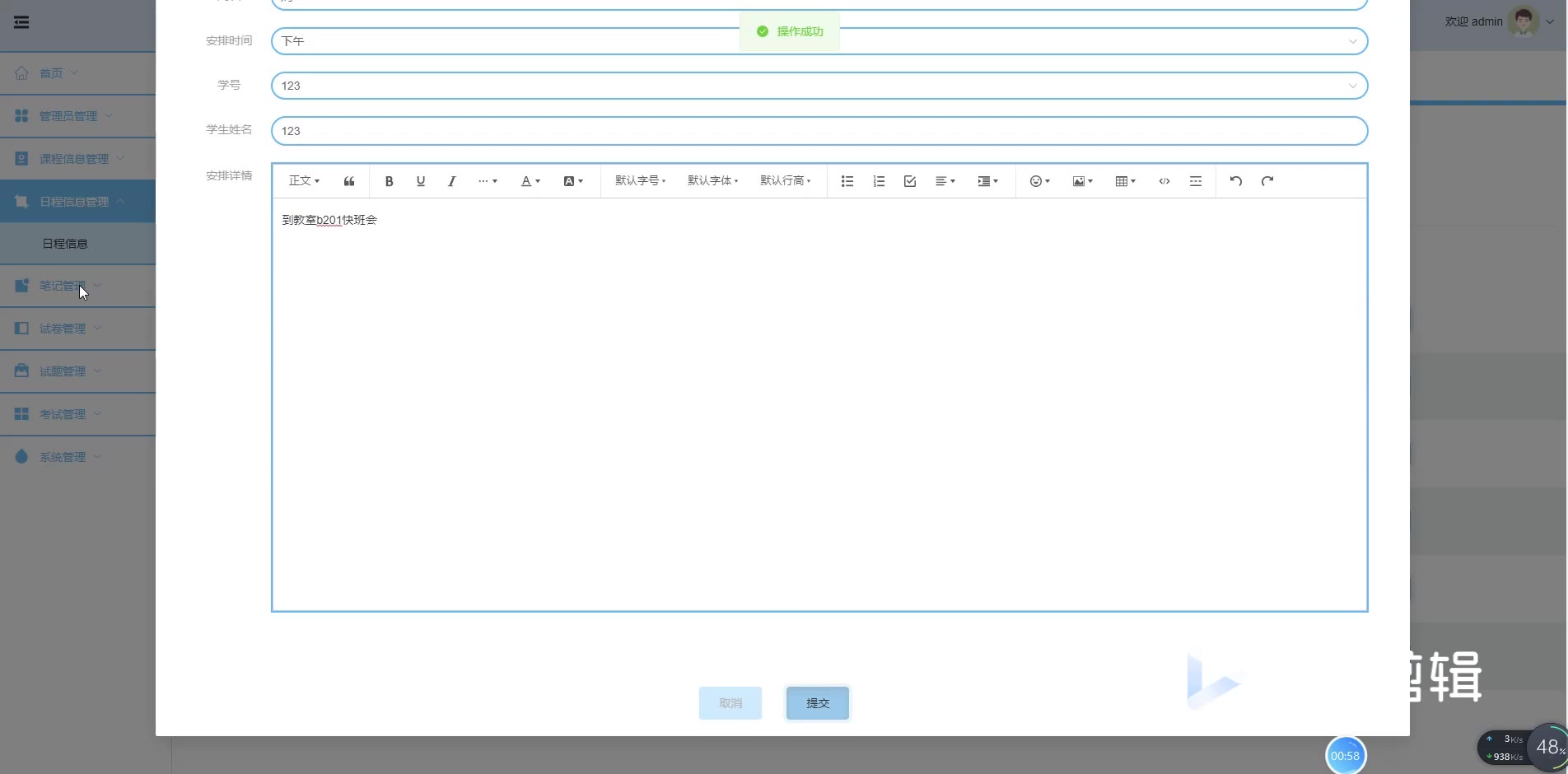
Task: Open 首页 in the sidebar
Action: 77,73
